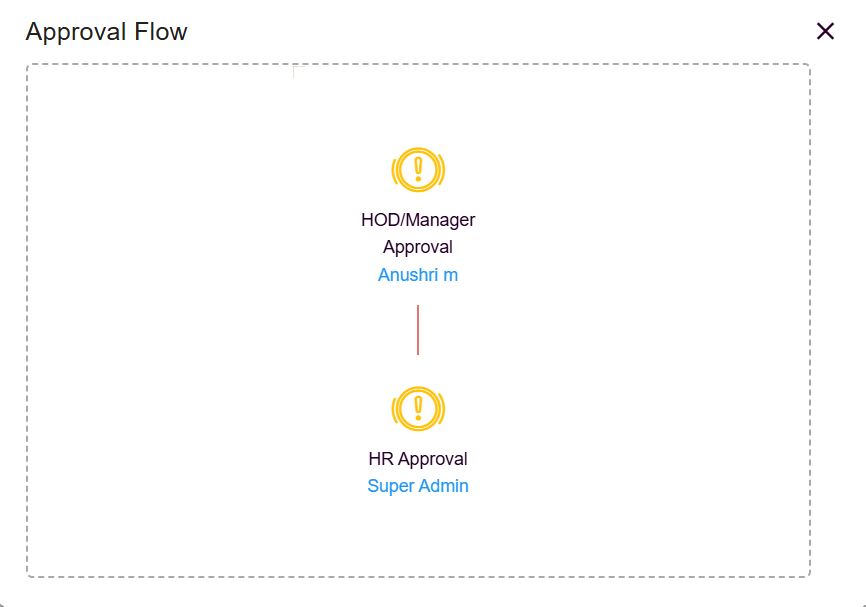Image resolution: width=866 pixels, height=607 pixels.
Task: Click the word Approval under HOD/Manager
Action: (x=418, y=247)
